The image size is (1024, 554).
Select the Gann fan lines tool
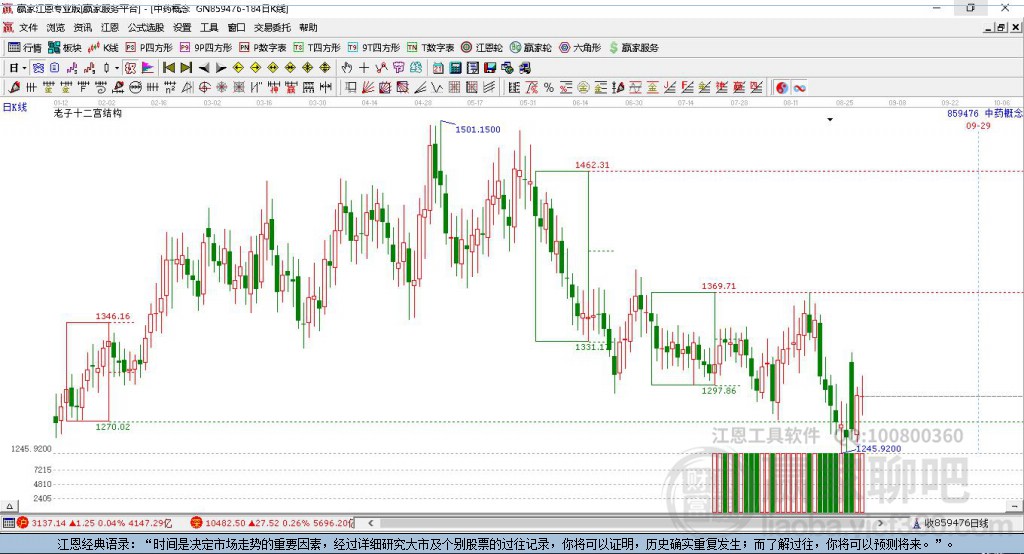(x=368, y=88)
